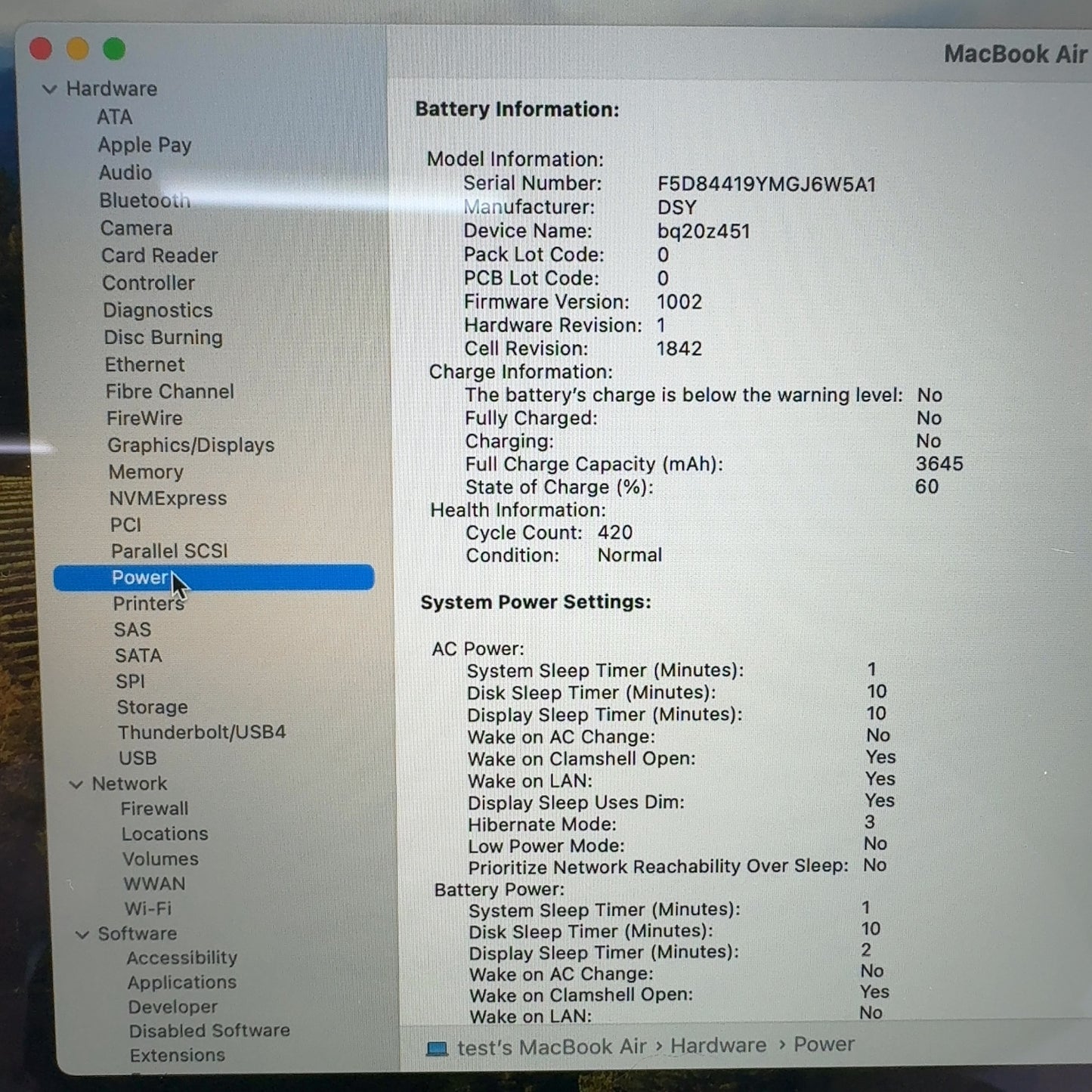Screen dimensions: 1092x1092
Task: Collapse the Network section chevron
Action: click(x=76, y=784)
